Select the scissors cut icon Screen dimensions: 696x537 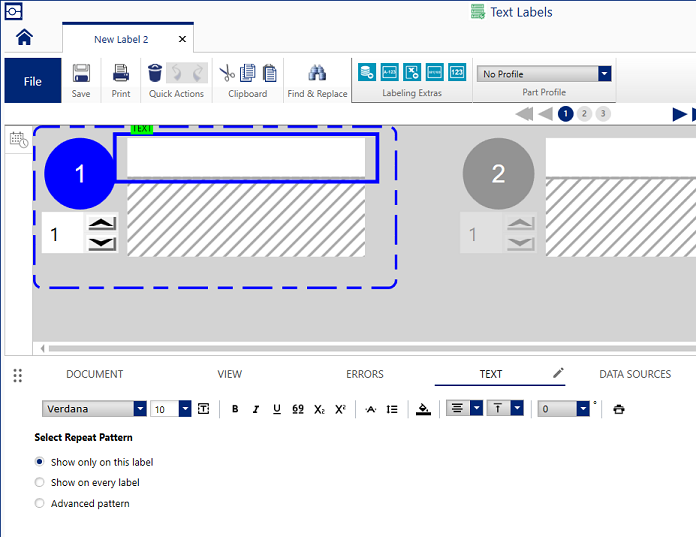click(x=227, y=73)
